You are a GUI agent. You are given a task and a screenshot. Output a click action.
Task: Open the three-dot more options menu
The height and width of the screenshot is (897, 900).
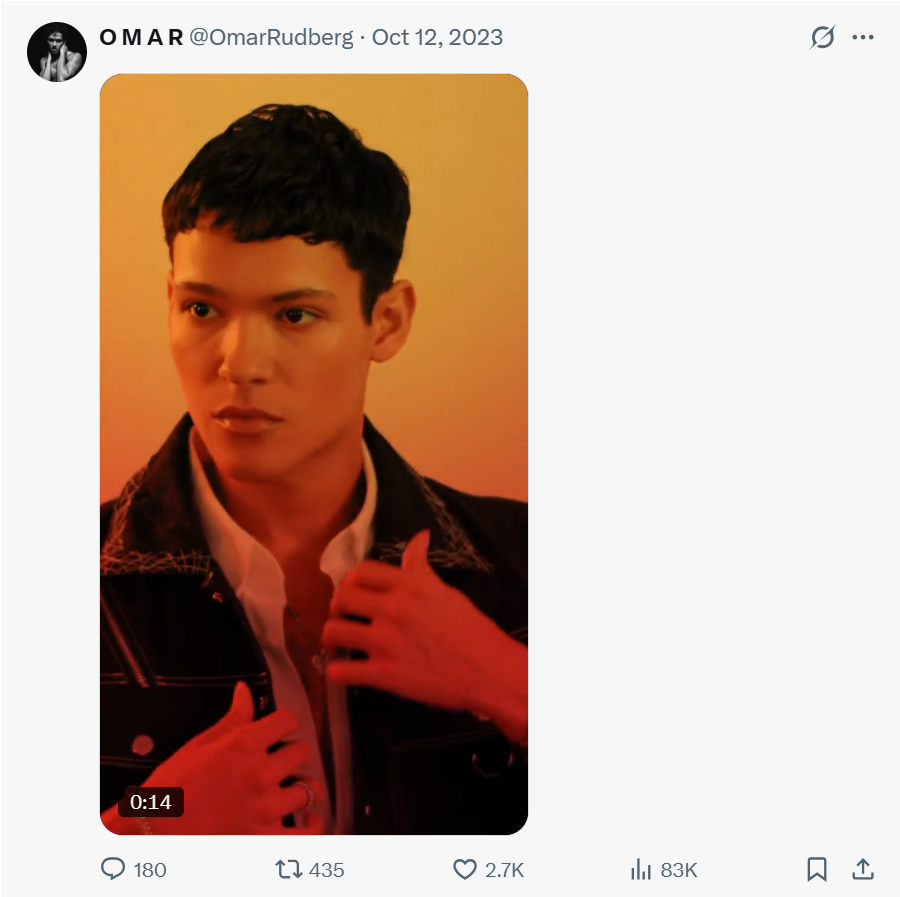coord(863,37)
